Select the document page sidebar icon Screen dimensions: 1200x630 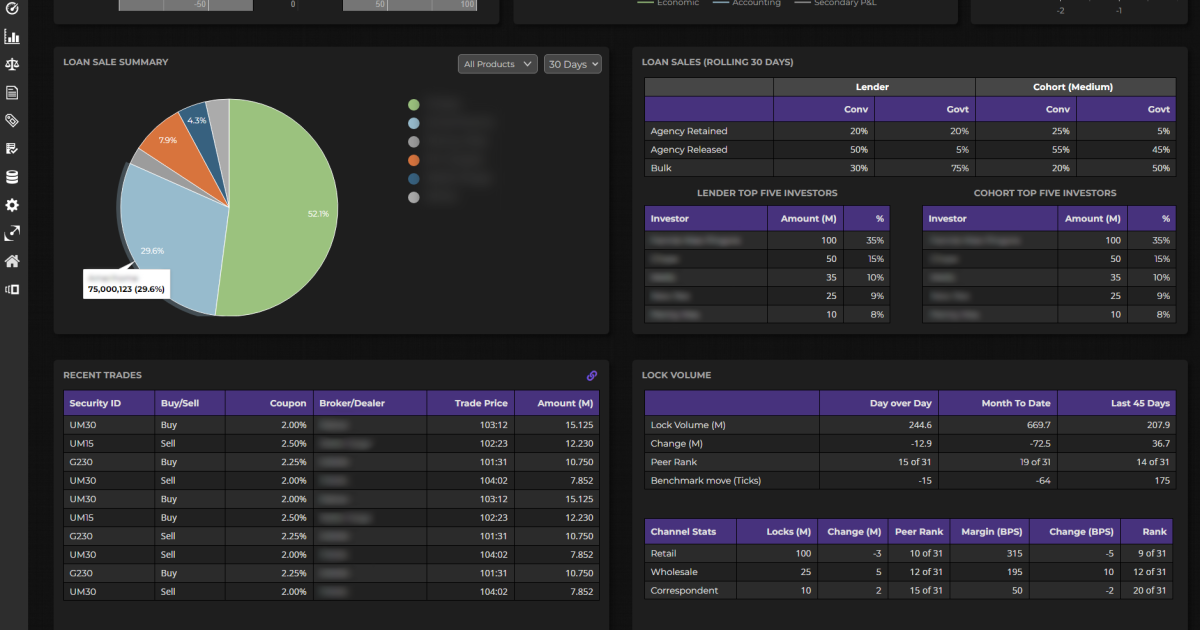(x=12, y=93)
